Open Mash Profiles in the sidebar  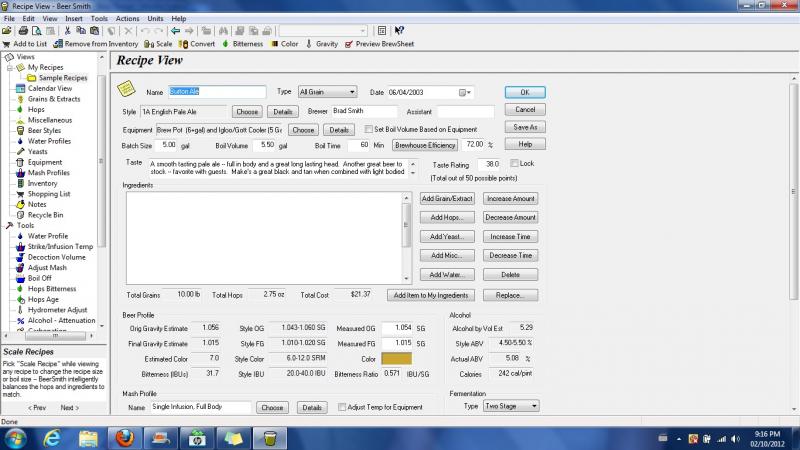[x=48, y=173]
